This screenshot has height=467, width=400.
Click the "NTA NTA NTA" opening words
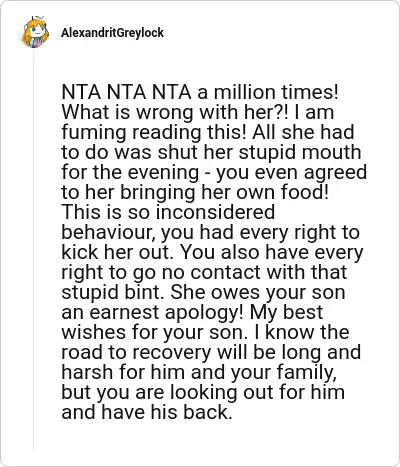[x=126, y=92]
